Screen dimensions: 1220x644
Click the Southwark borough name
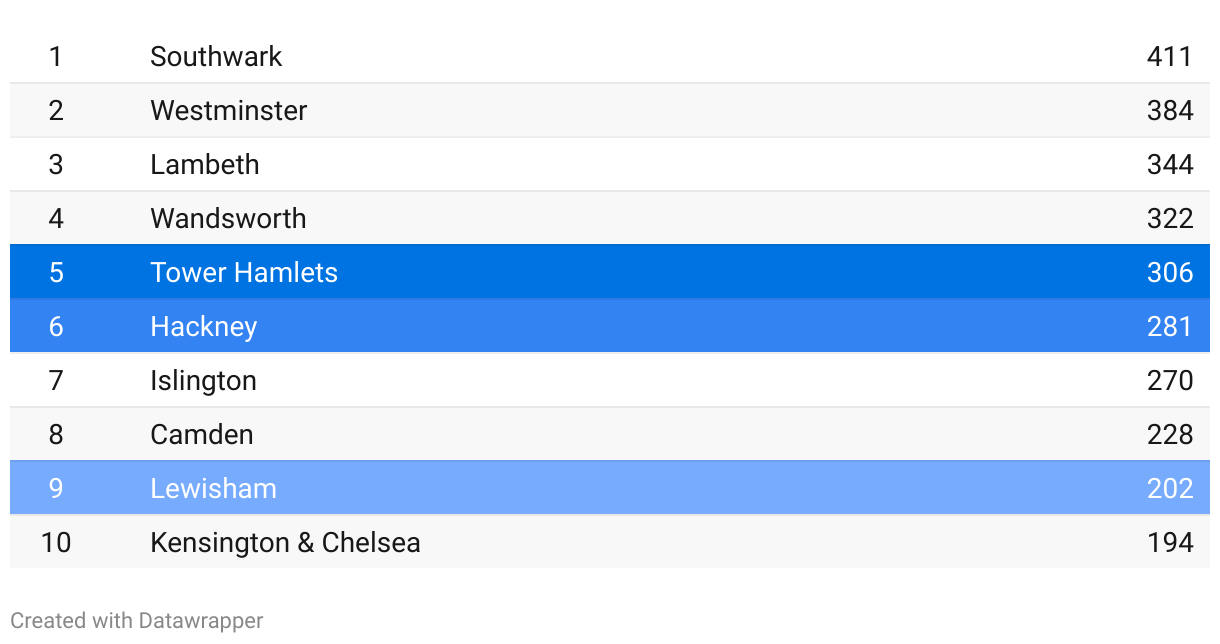pyautogui.click(x=216, y=57)
